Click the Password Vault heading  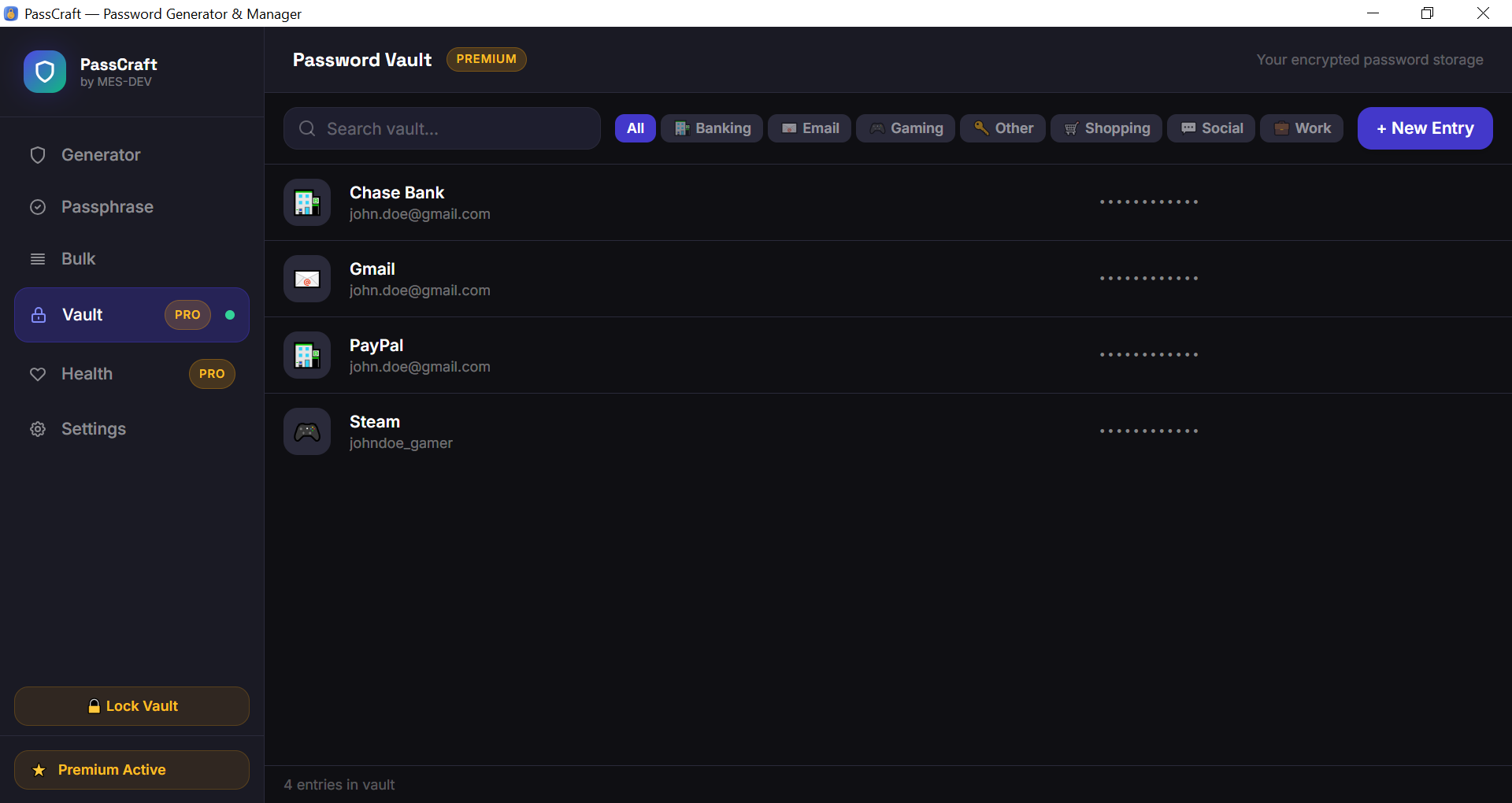[362, 60]
